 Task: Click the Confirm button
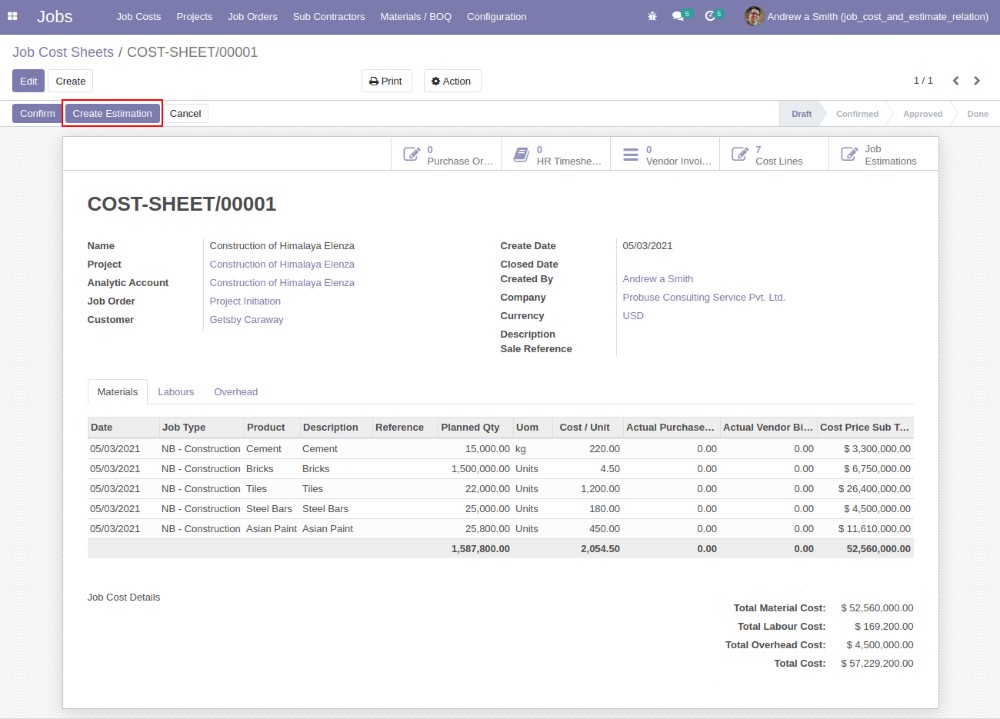tap(37, 114)
